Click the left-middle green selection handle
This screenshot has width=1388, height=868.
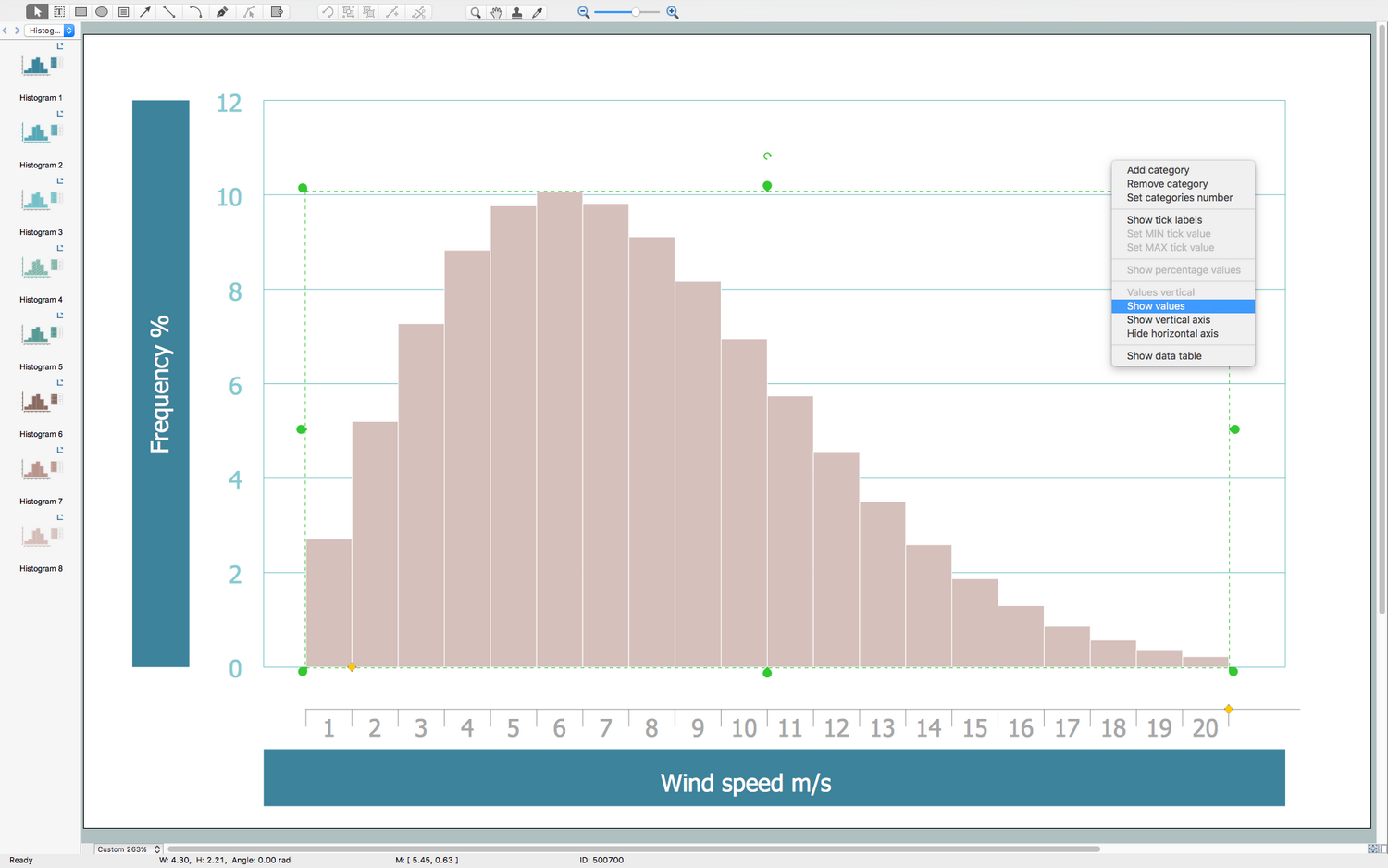(301, 429)
